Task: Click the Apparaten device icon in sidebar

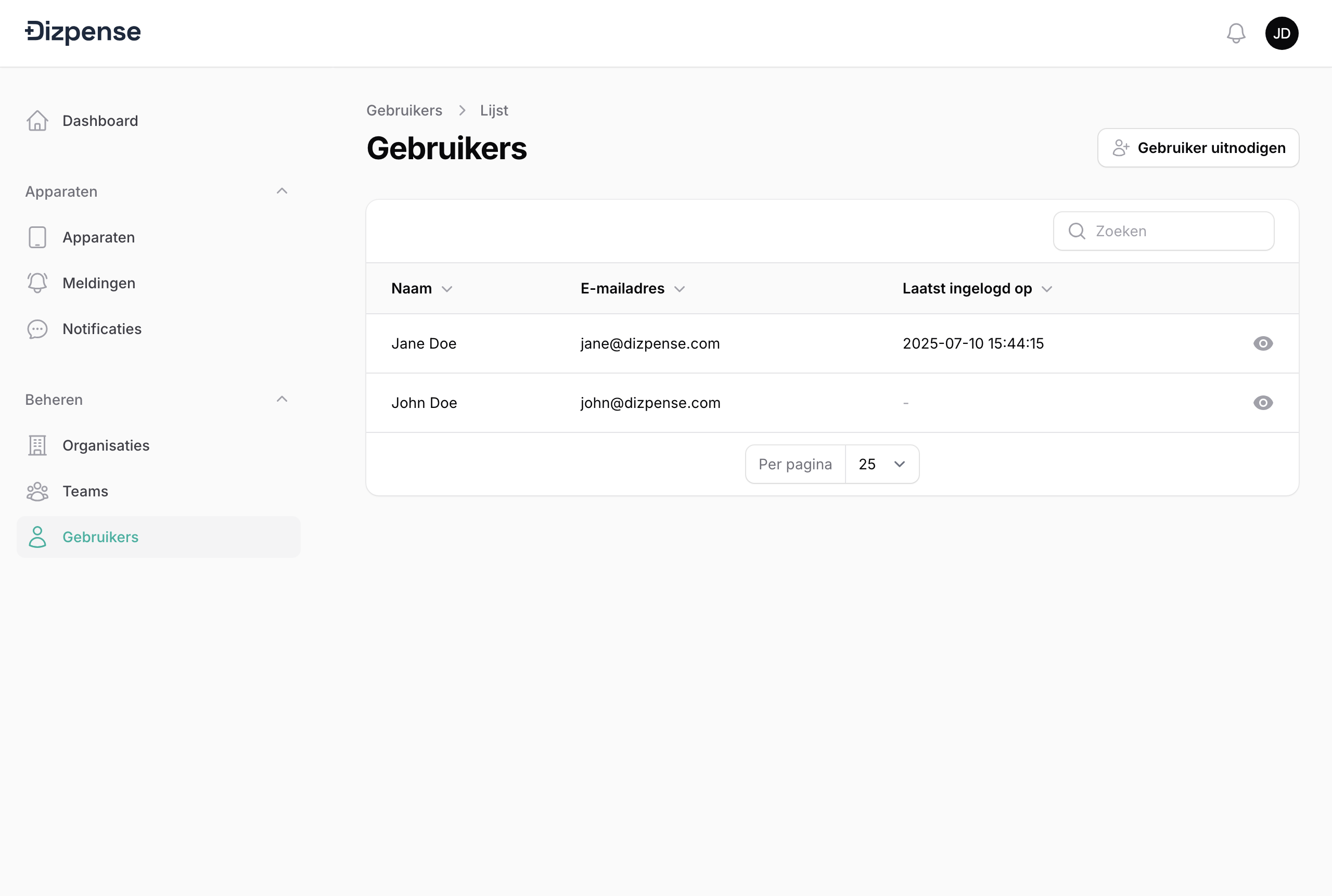Action: (37, 237)
